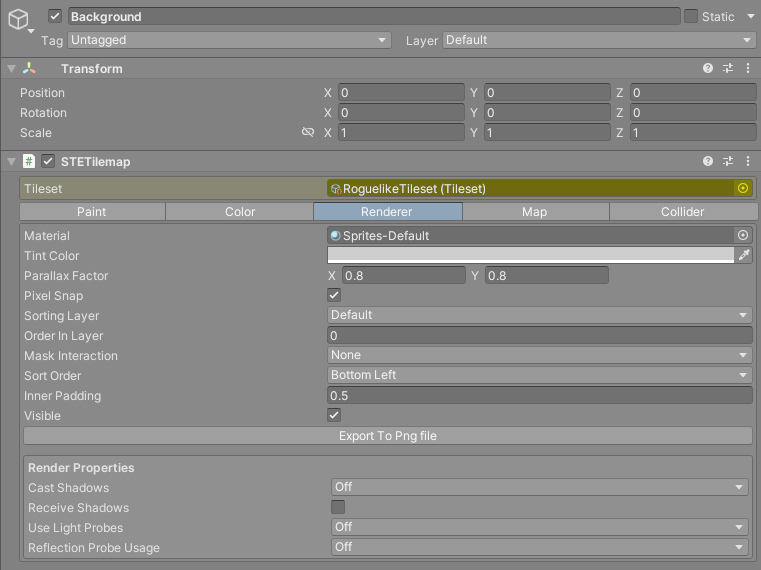
Task: Enable the Static checkbox
Action: point(691,16)
